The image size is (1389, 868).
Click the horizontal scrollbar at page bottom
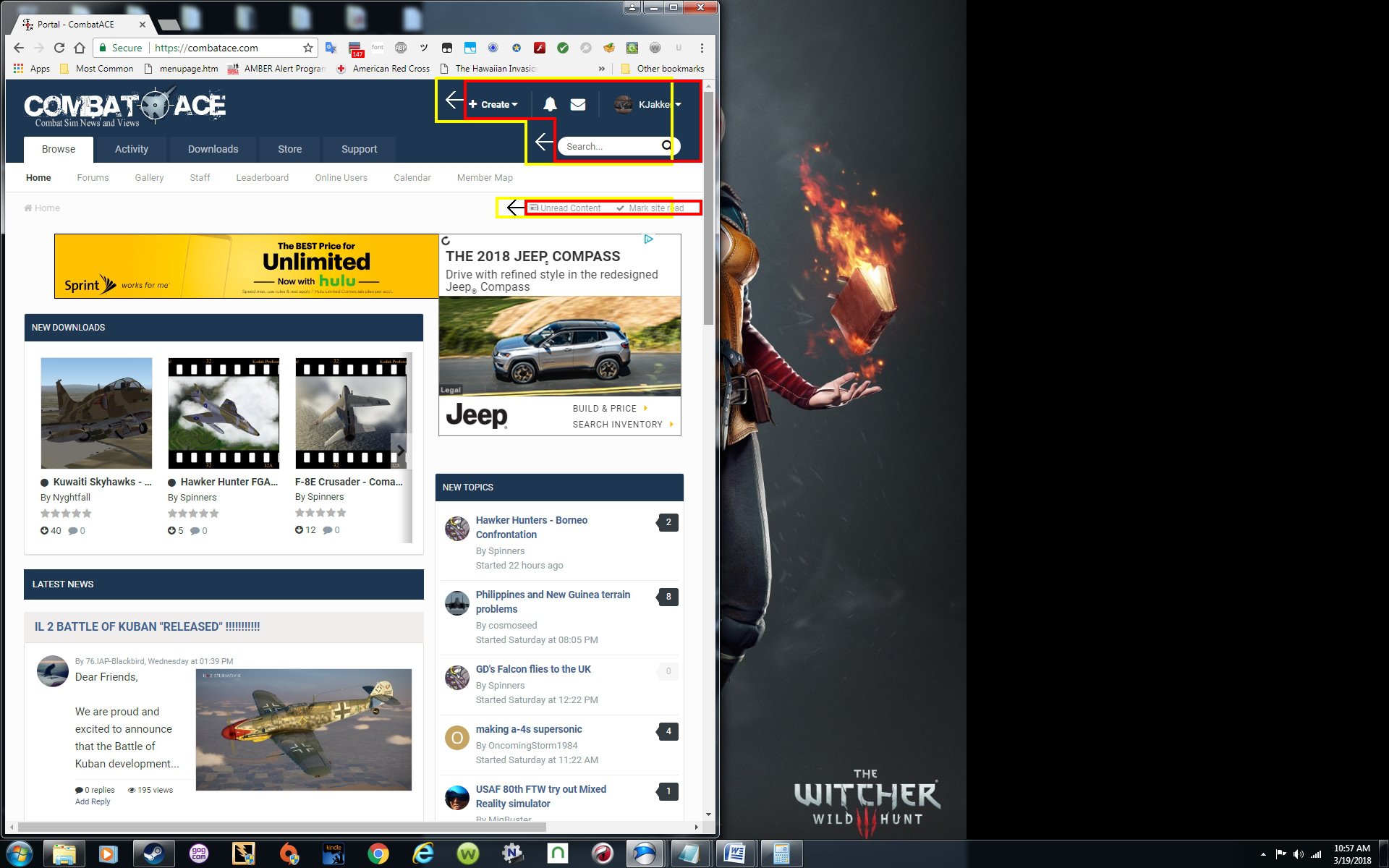(x=282, y=827)
